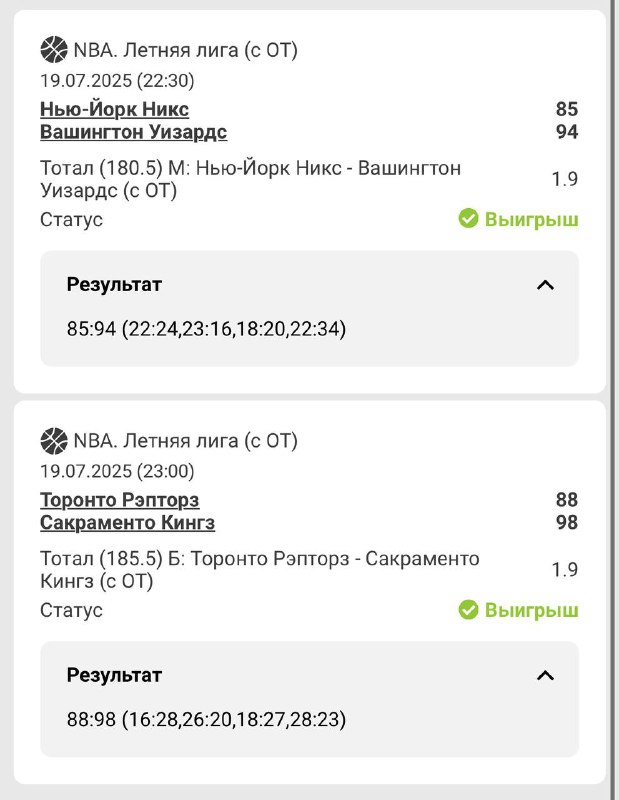Click the 88:98 quarter-by-quarter score line

206,718
